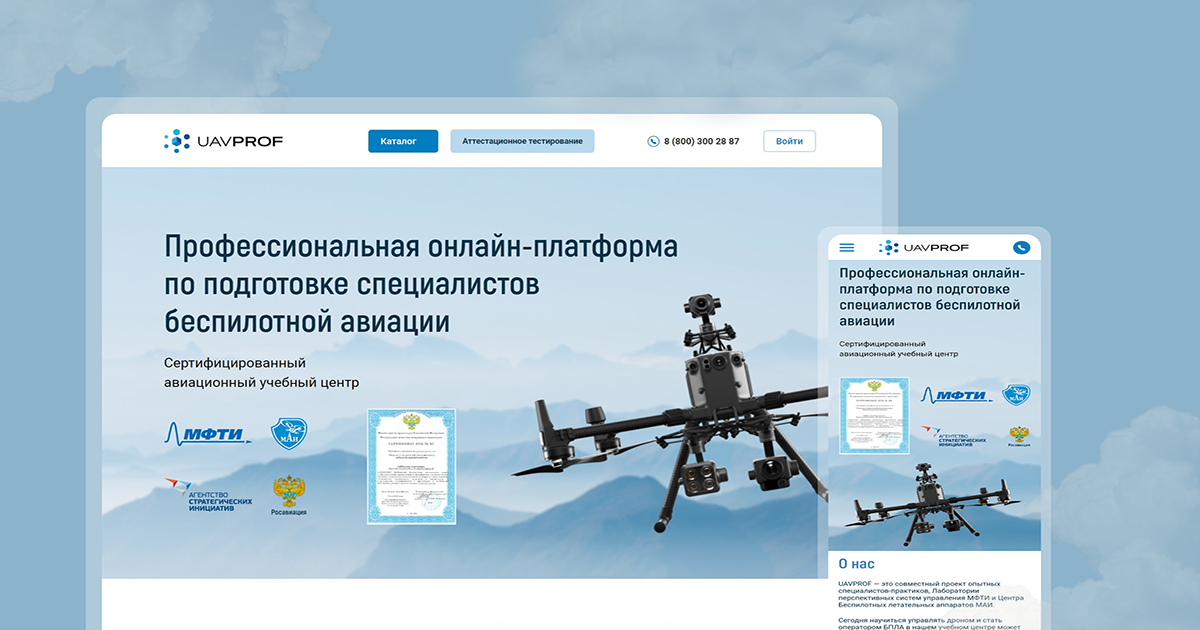Click the UAVPROF logo in mobile header
Image resolution: width=1200 pixels, height=630 pixels.
point(925,247)
